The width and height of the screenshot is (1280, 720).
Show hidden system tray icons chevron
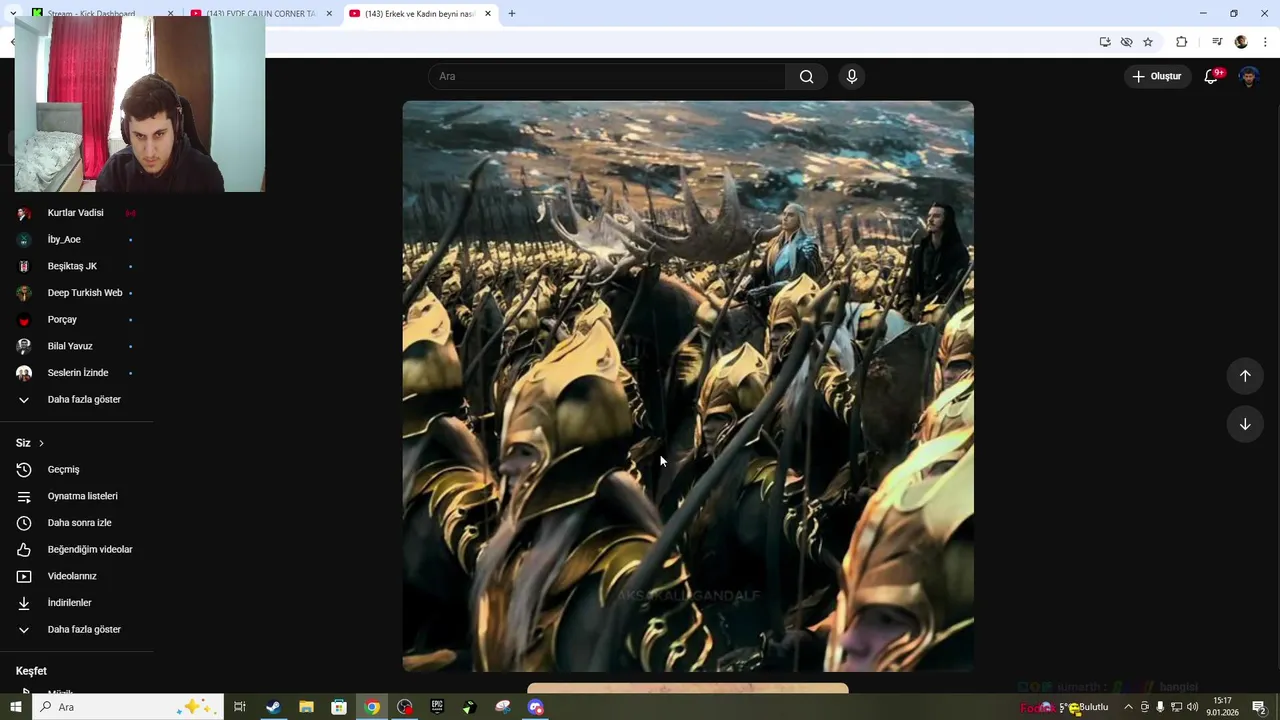pos(1128,707)
